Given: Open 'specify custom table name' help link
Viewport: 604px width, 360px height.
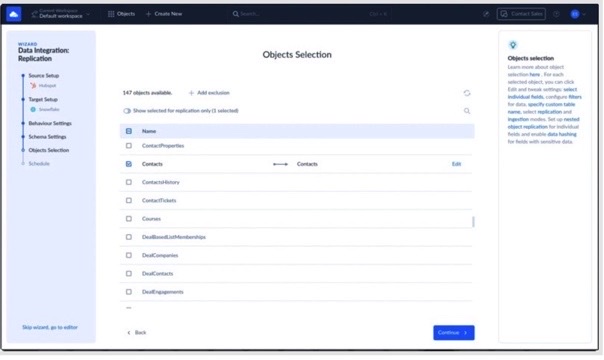Looking at the screenshot, I should 541,108.
